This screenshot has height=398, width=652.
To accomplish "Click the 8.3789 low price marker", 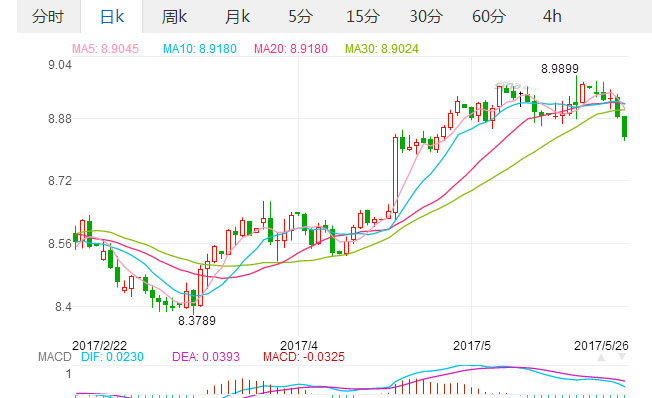I will pyautogui.click(x=197, y=321).
